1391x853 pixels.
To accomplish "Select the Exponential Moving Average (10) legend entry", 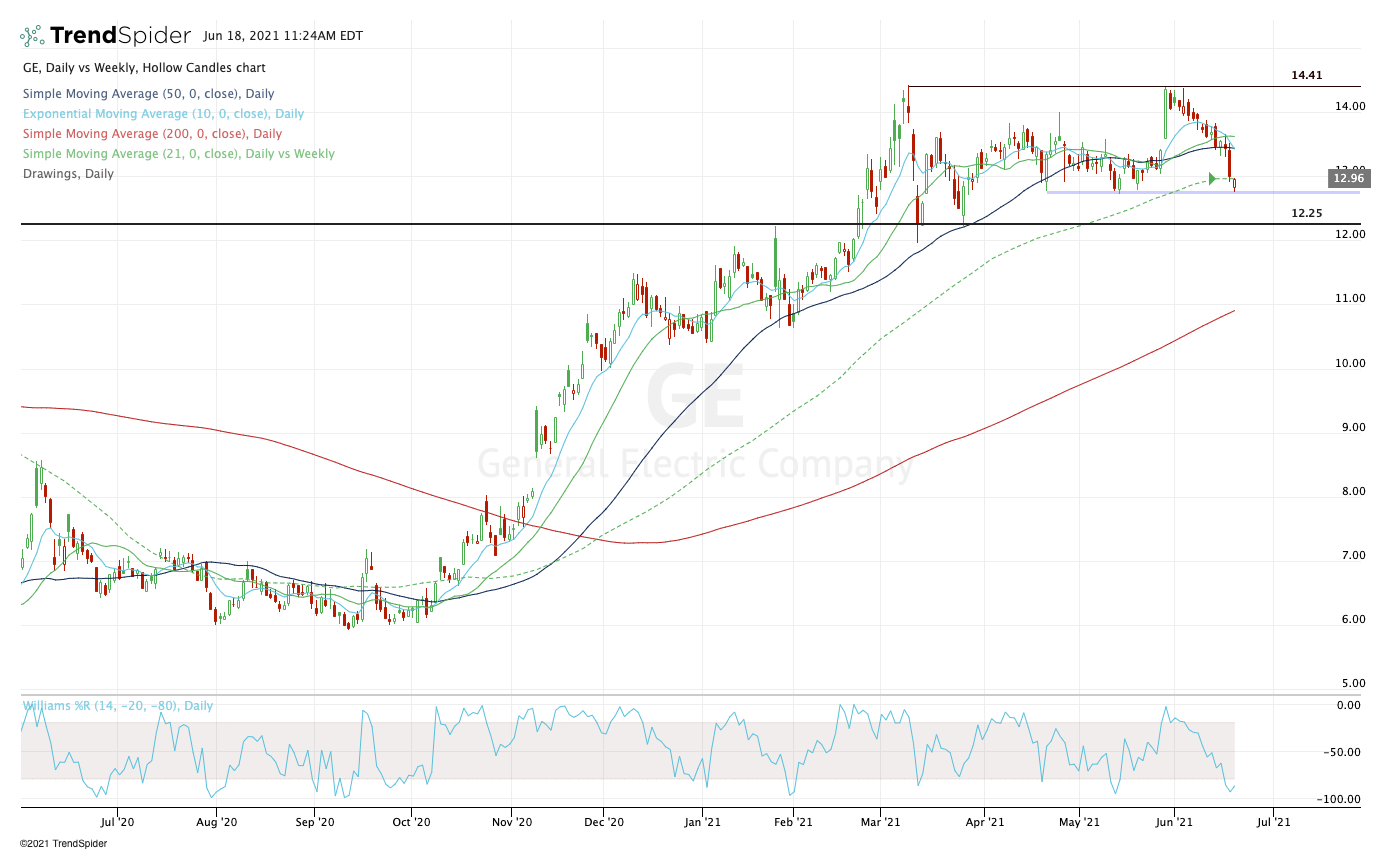I will [x=163, y=114].
